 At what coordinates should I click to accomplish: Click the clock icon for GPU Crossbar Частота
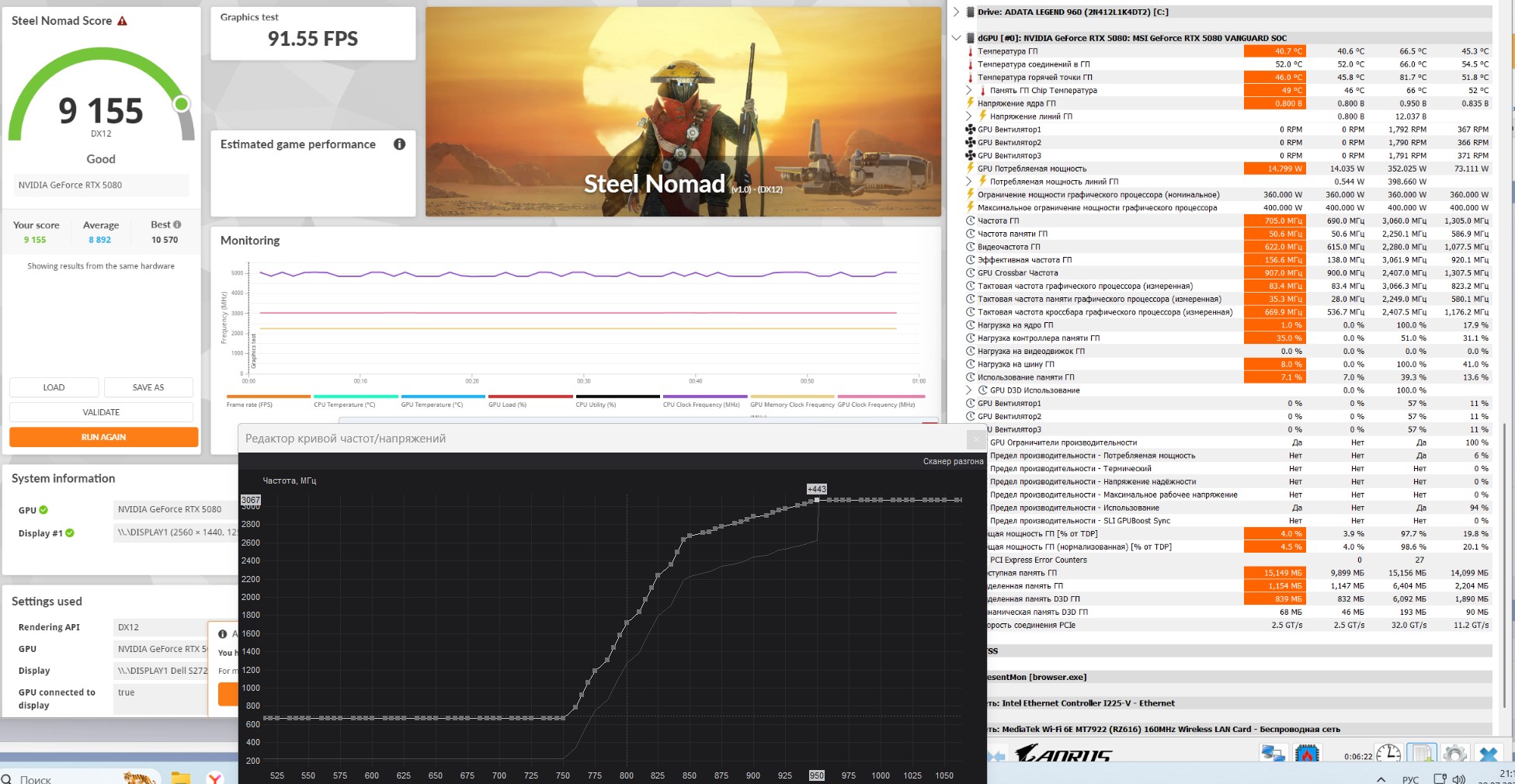click(970, 272)
